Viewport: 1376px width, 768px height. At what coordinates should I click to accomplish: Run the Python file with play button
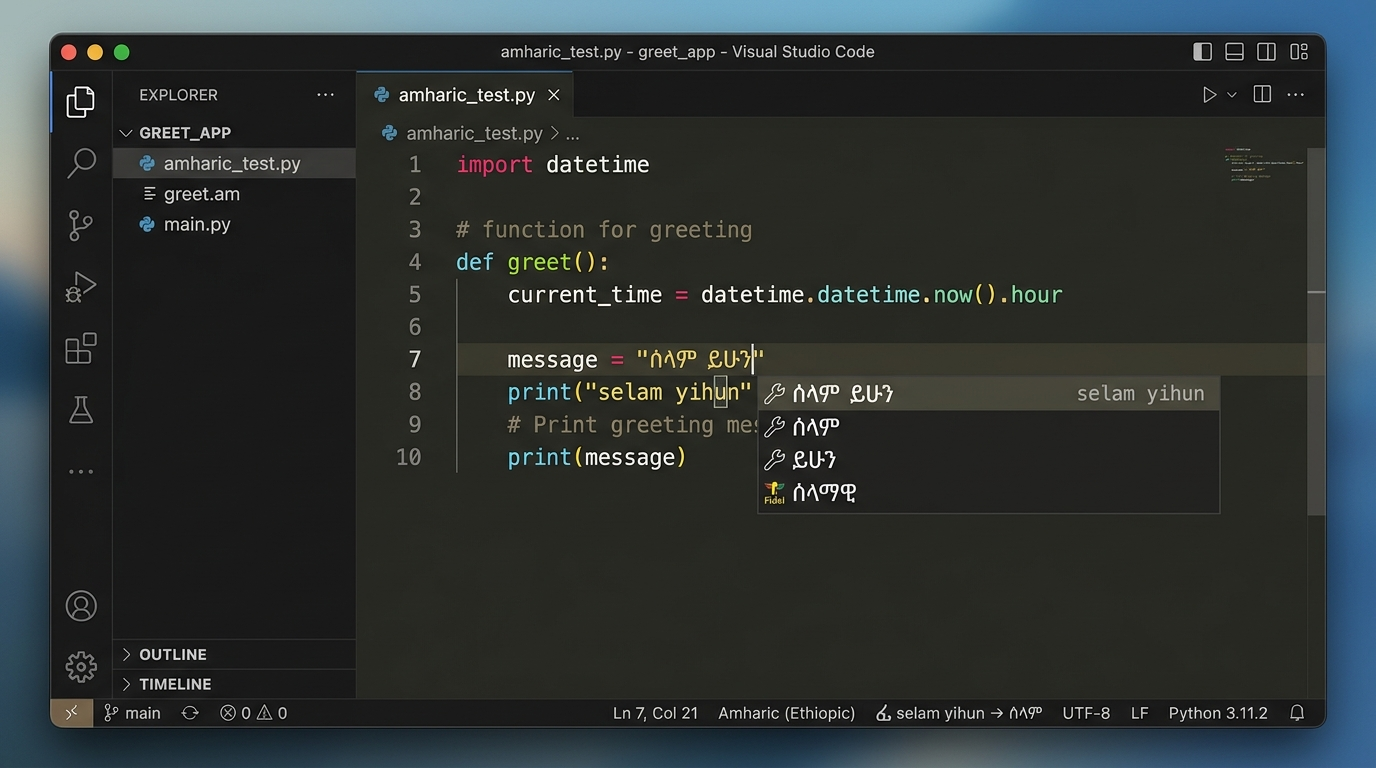1209,95
